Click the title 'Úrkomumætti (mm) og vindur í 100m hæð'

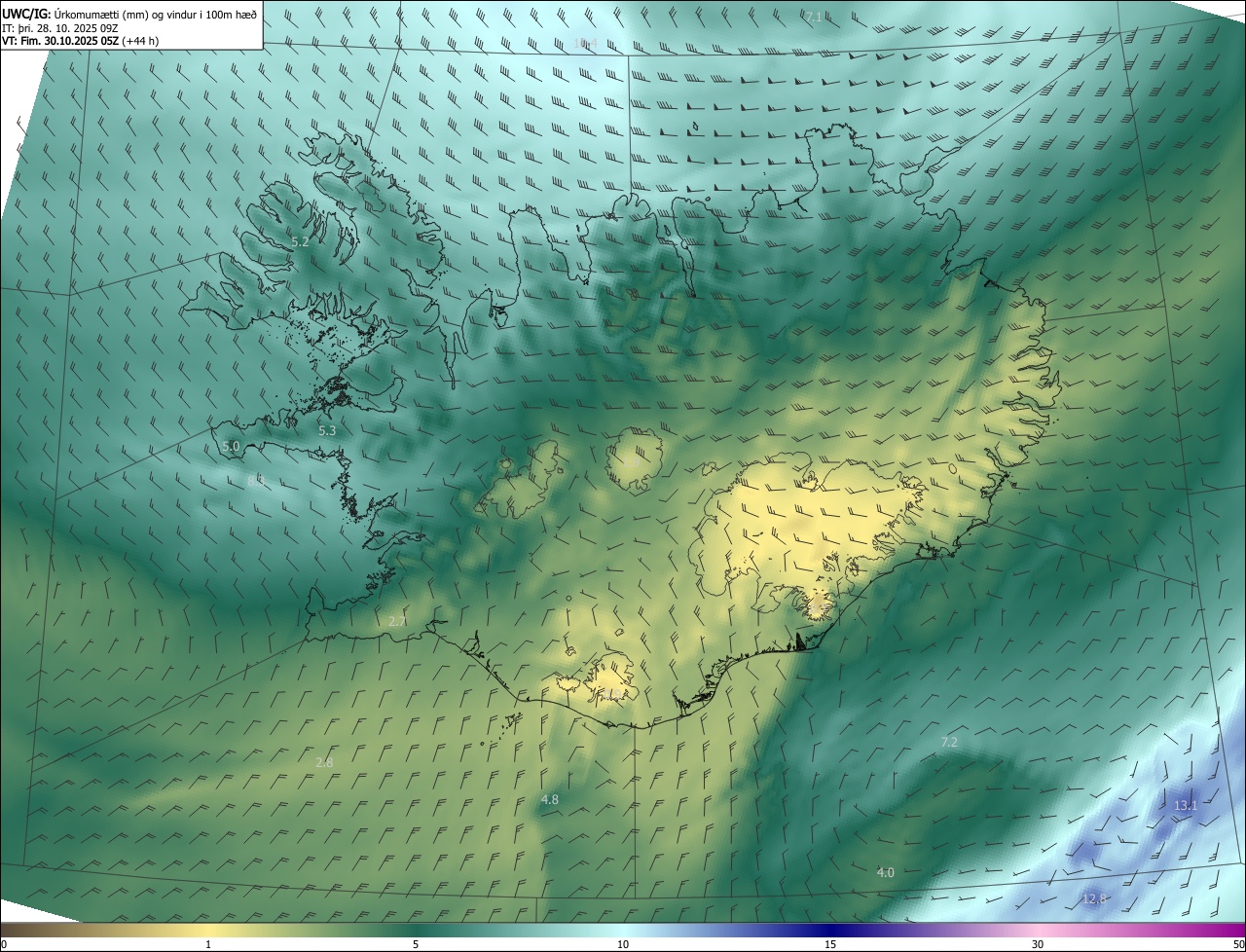point(157,13)
